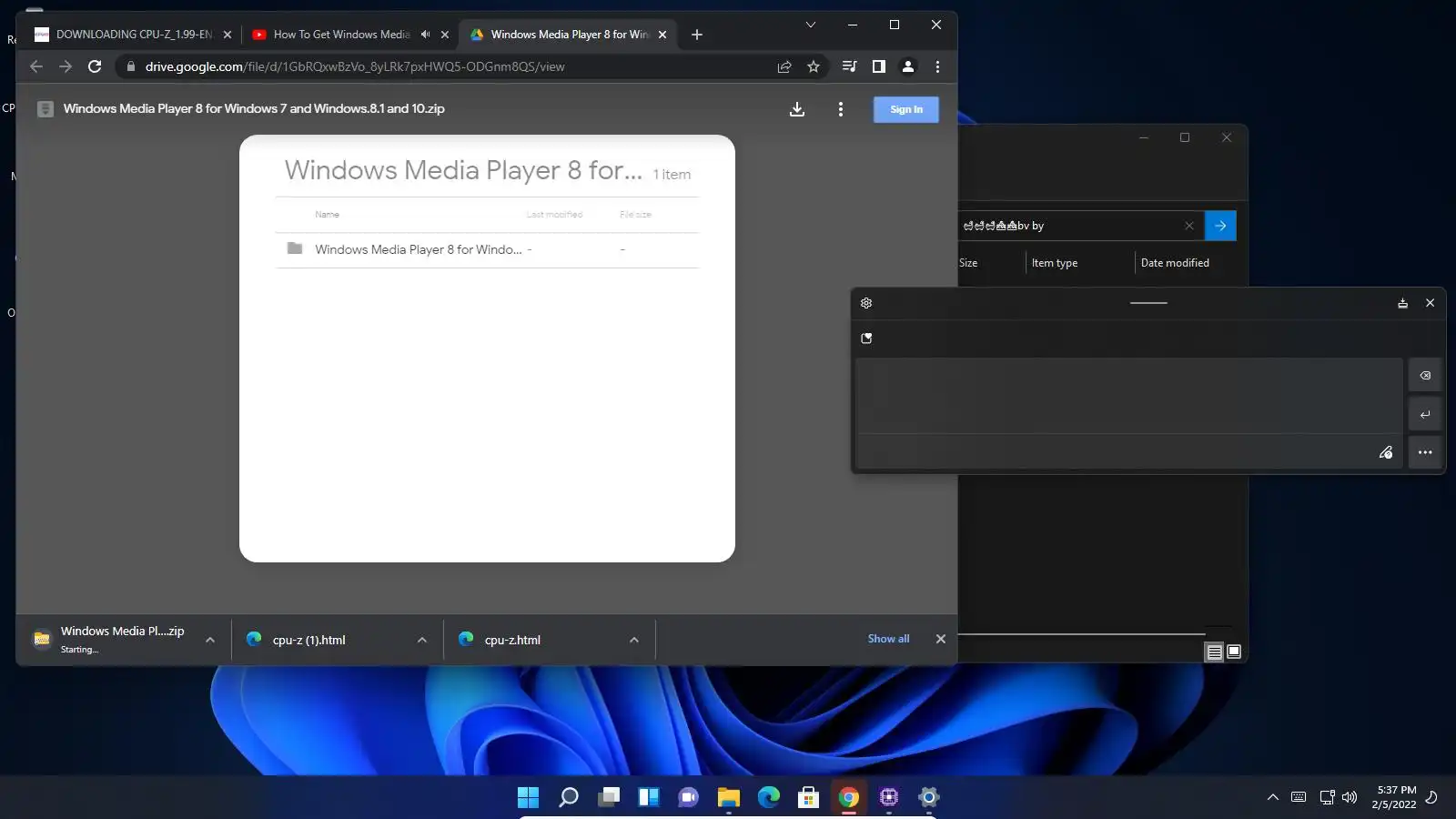
Task: Toggle Chrome side panel
Action: click(879, 66)
